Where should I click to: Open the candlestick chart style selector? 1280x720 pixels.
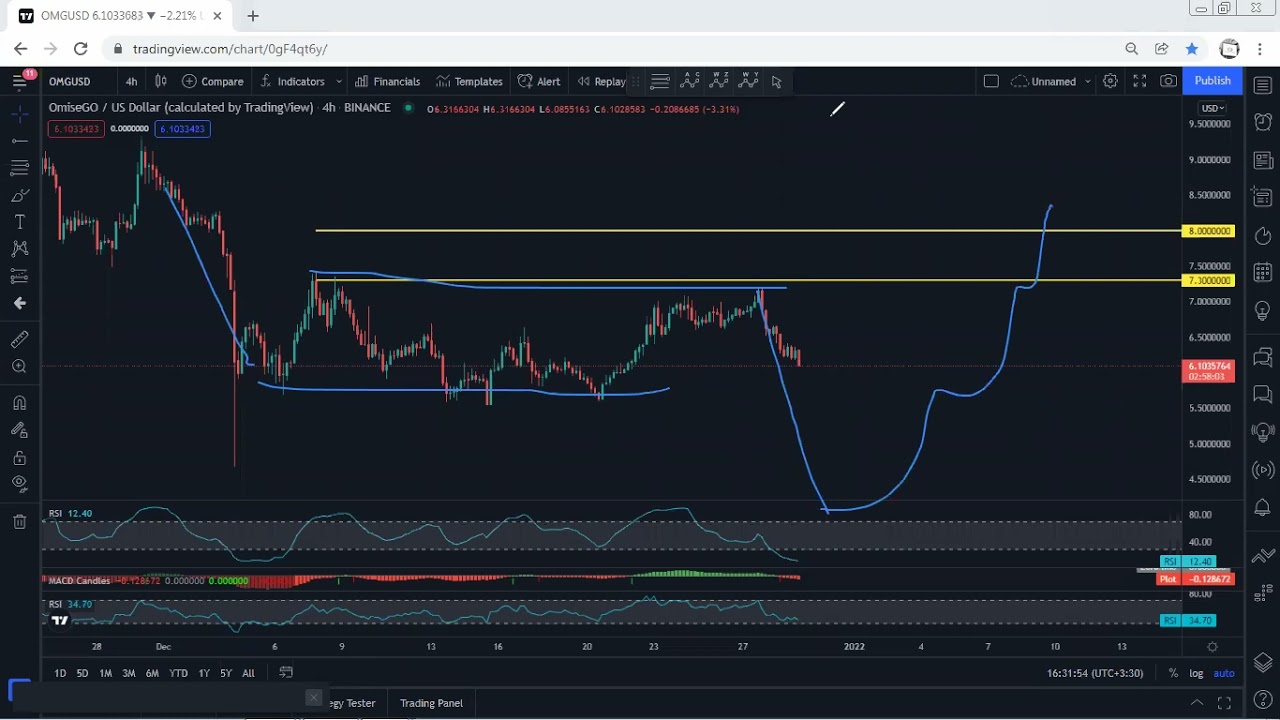[x=160, y=81]
